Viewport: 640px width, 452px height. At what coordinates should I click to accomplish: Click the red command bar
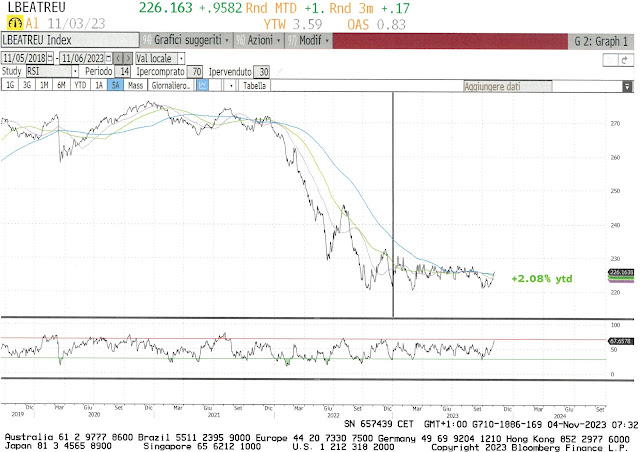pyautogui.click(x=450, y=41)
